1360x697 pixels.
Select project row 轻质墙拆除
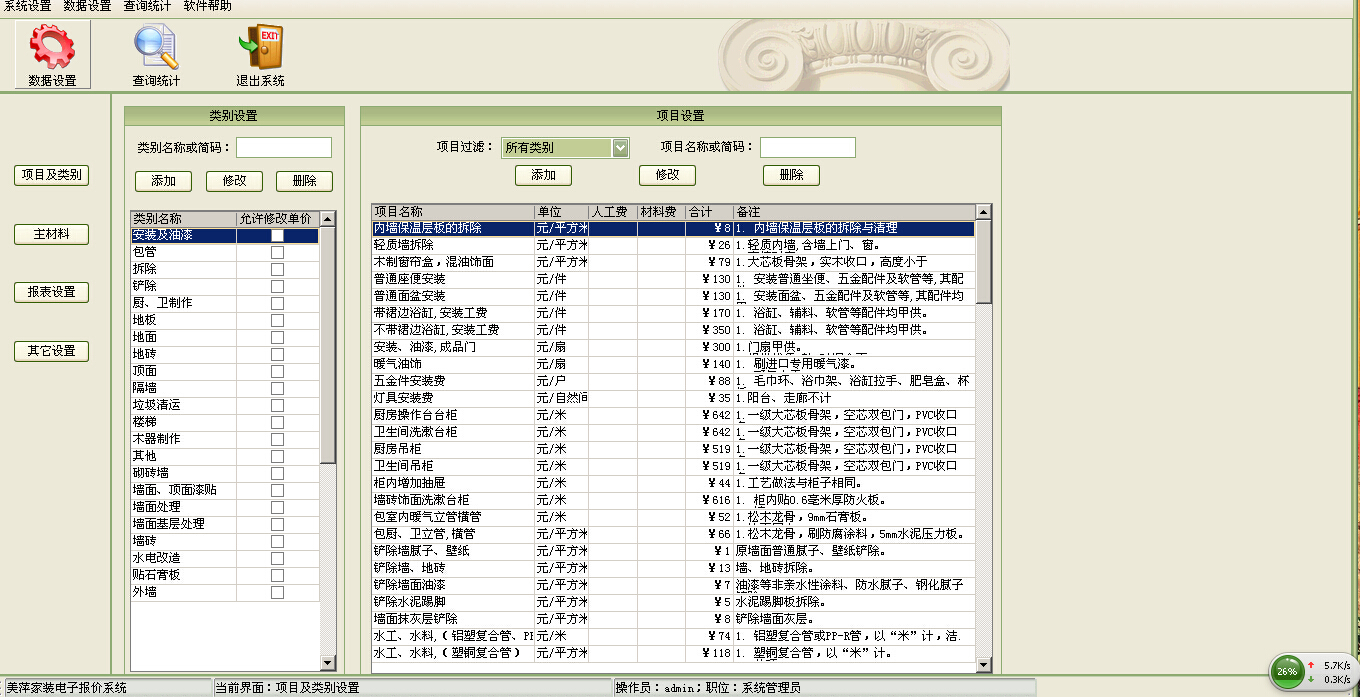pyautogui.click(x=673, y=246)
